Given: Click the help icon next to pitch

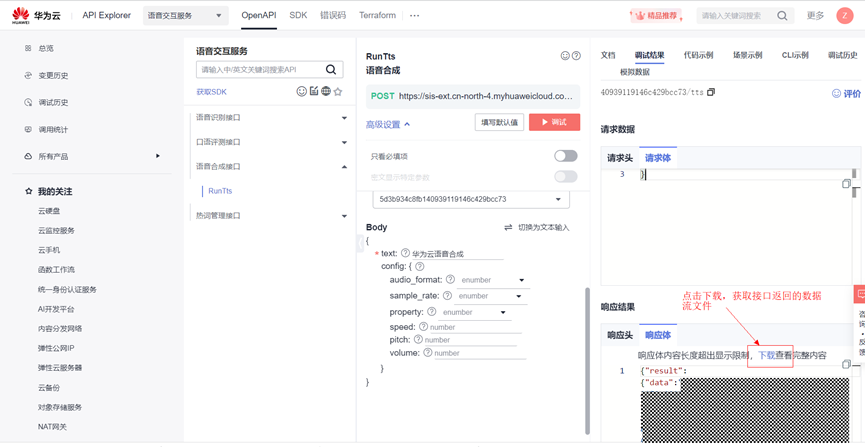Looking at the screenshot, I should (418, 339).
